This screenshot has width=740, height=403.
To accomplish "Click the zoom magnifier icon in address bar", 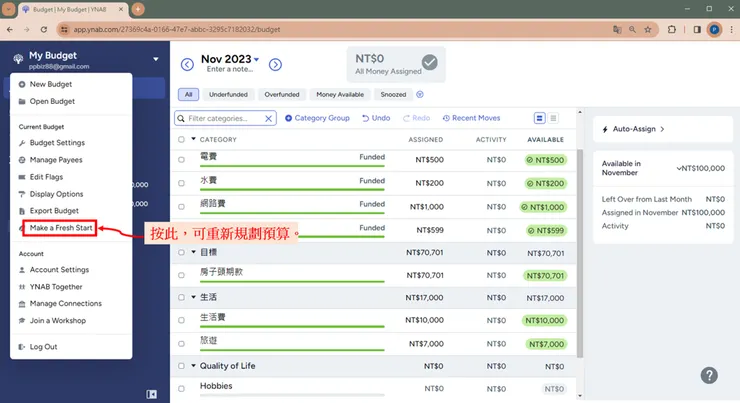I will coord(632,29).
